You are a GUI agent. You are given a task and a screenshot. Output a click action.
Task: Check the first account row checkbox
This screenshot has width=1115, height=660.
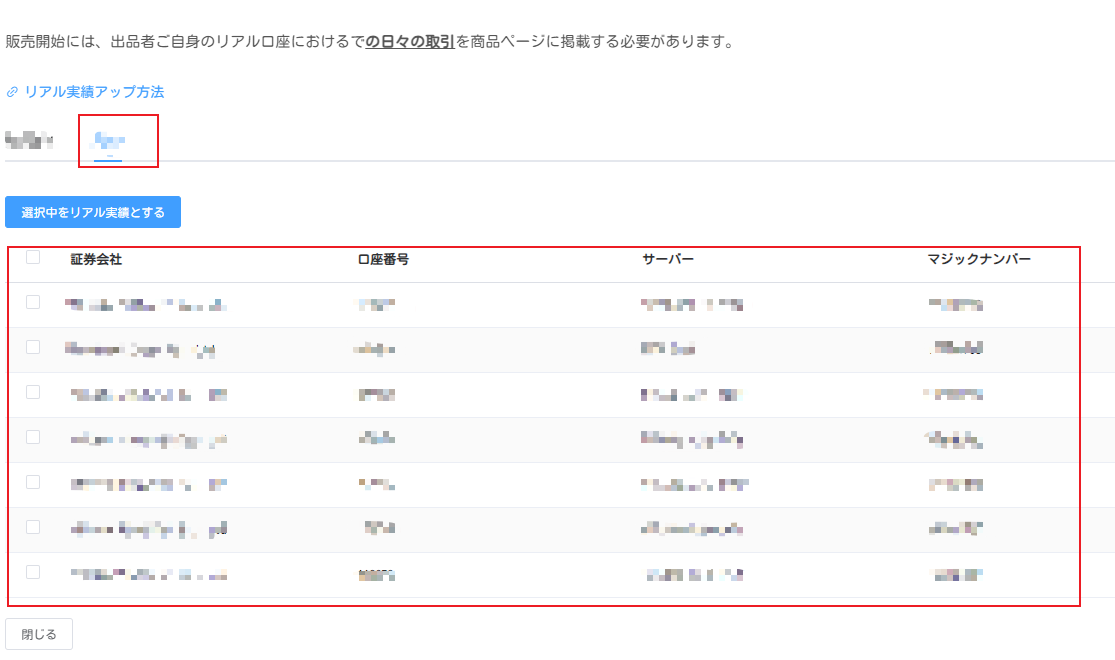click(33, 302)
